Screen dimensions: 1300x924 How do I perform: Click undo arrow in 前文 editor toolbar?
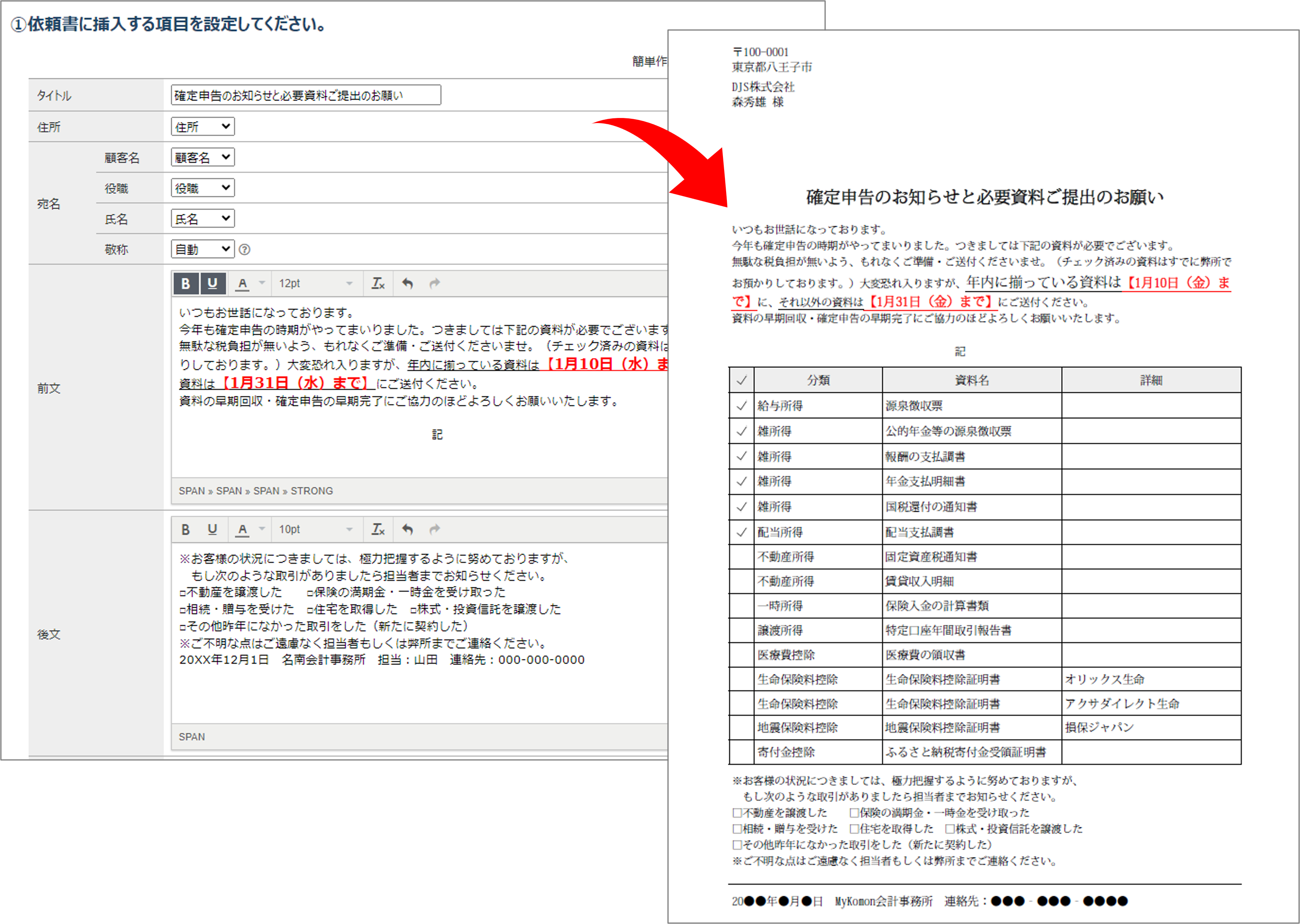point(408,283)
